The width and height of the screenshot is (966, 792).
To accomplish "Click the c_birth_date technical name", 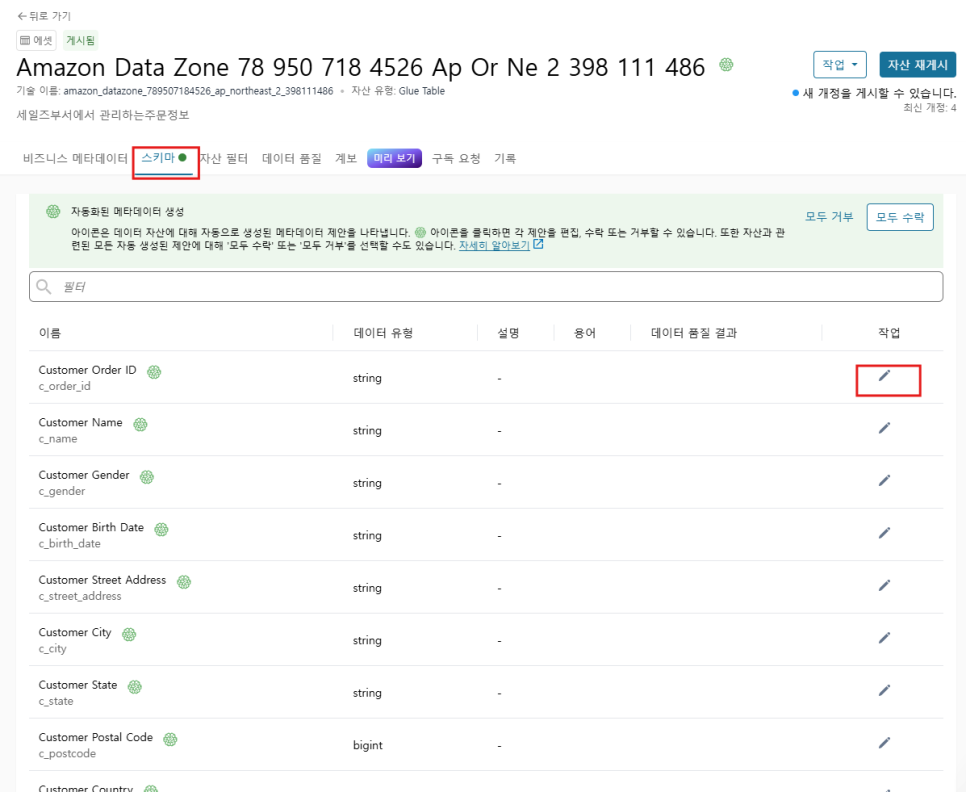I will (x=70, y=544).
